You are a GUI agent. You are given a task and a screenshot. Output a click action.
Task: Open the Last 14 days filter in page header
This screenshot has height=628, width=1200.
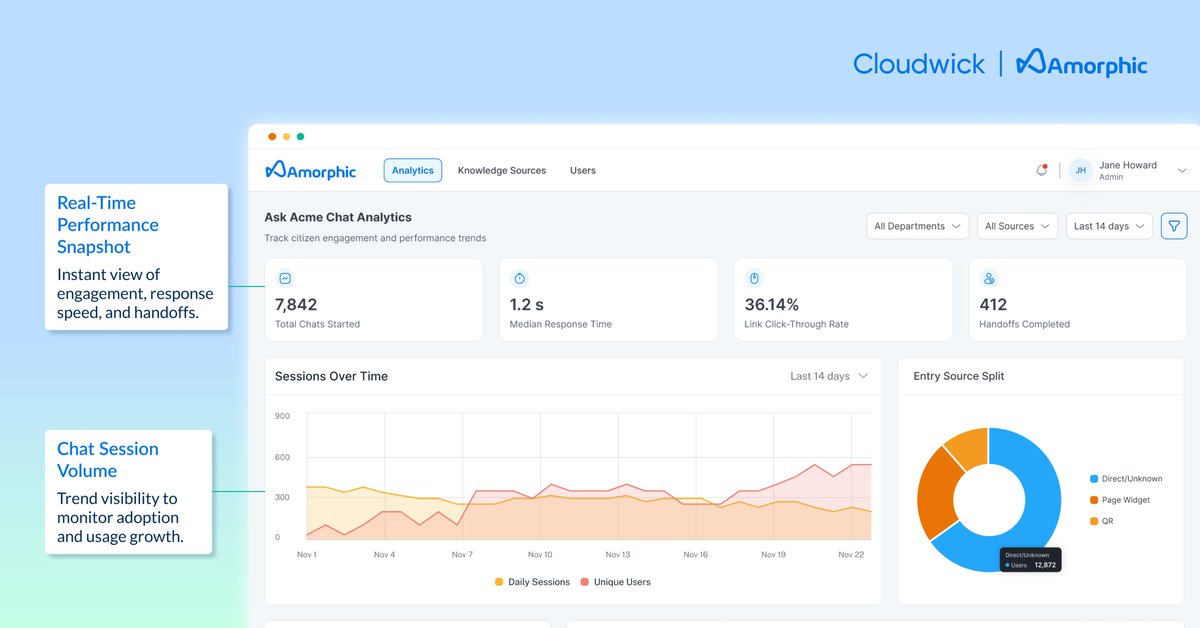pos(1109,226)
